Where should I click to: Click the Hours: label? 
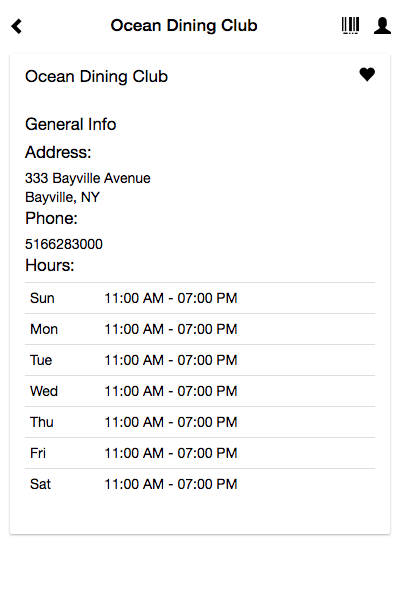click(x=50, y=265)
